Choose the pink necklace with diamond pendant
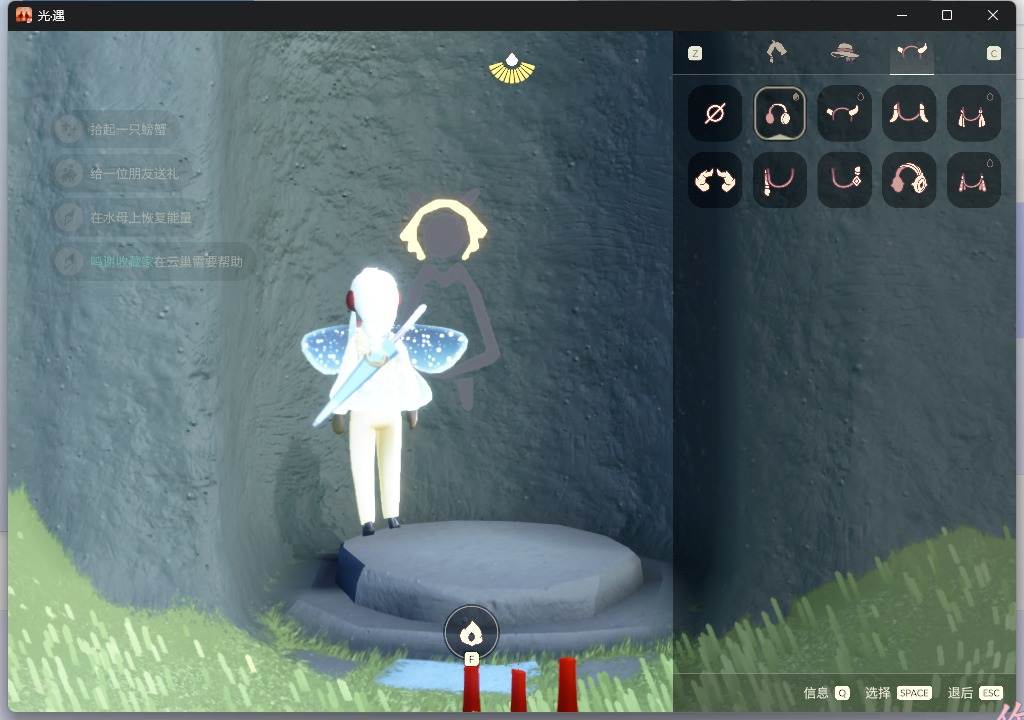This screenshot has height=720, width=1024. click(x=844, y=180)
